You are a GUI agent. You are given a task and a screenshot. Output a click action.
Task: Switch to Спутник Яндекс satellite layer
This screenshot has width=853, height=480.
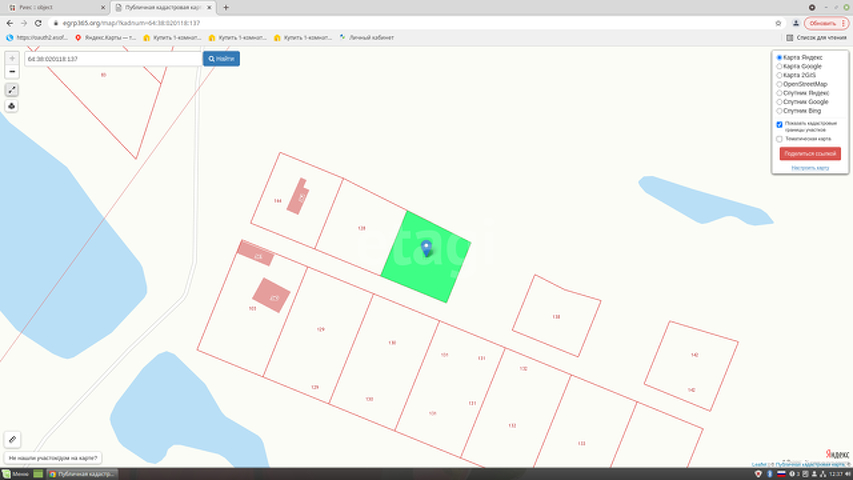click(780, 93)
